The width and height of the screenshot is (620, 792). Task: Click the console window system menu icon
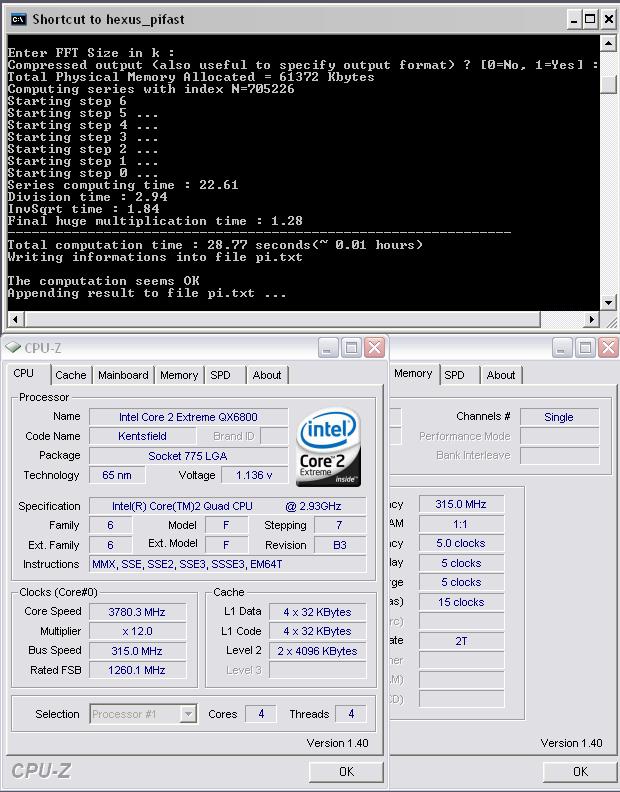pos(18,20)
